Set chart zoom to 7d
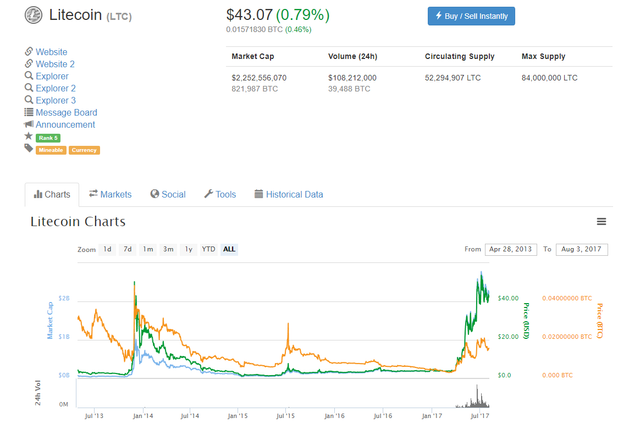The height and width of the screenshot is (433, 640). (x=128, y=249)
